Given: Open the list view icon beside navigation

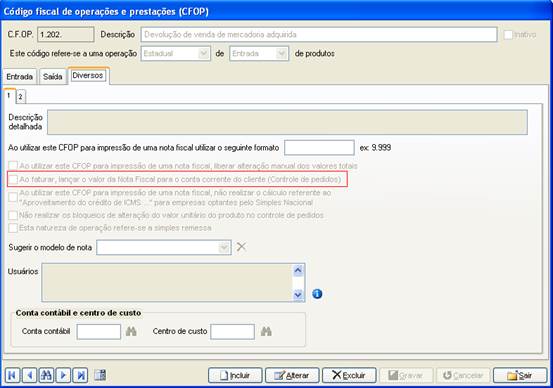Looking at the screenshot, I should (100, 375).
